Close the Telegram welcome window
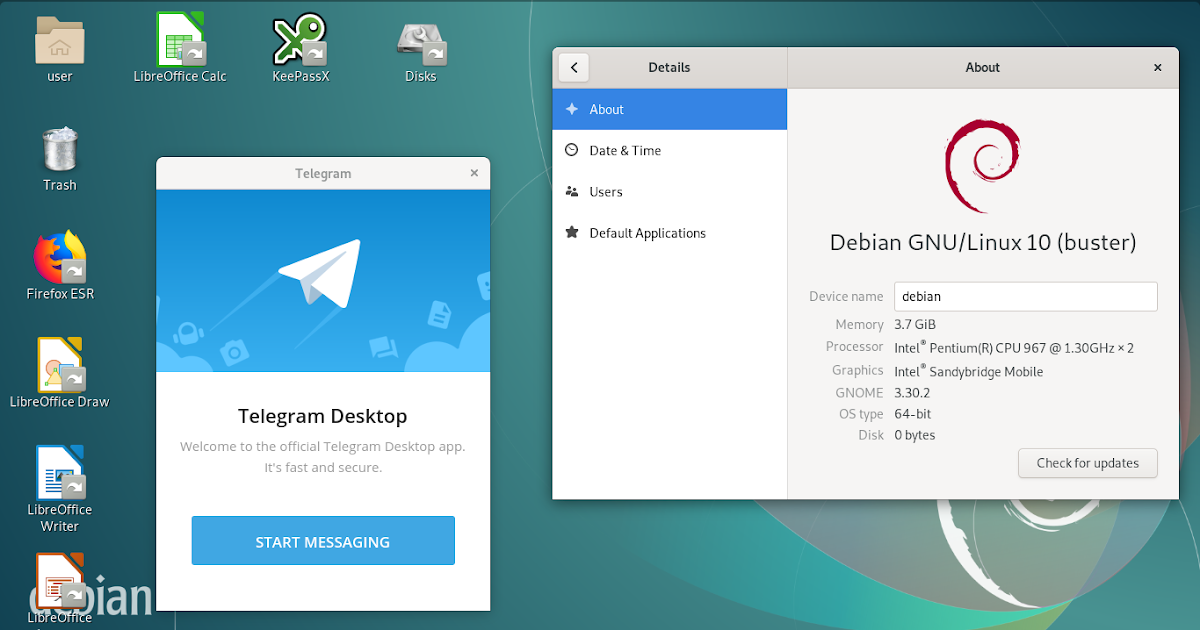 click(x=474, y=172)
